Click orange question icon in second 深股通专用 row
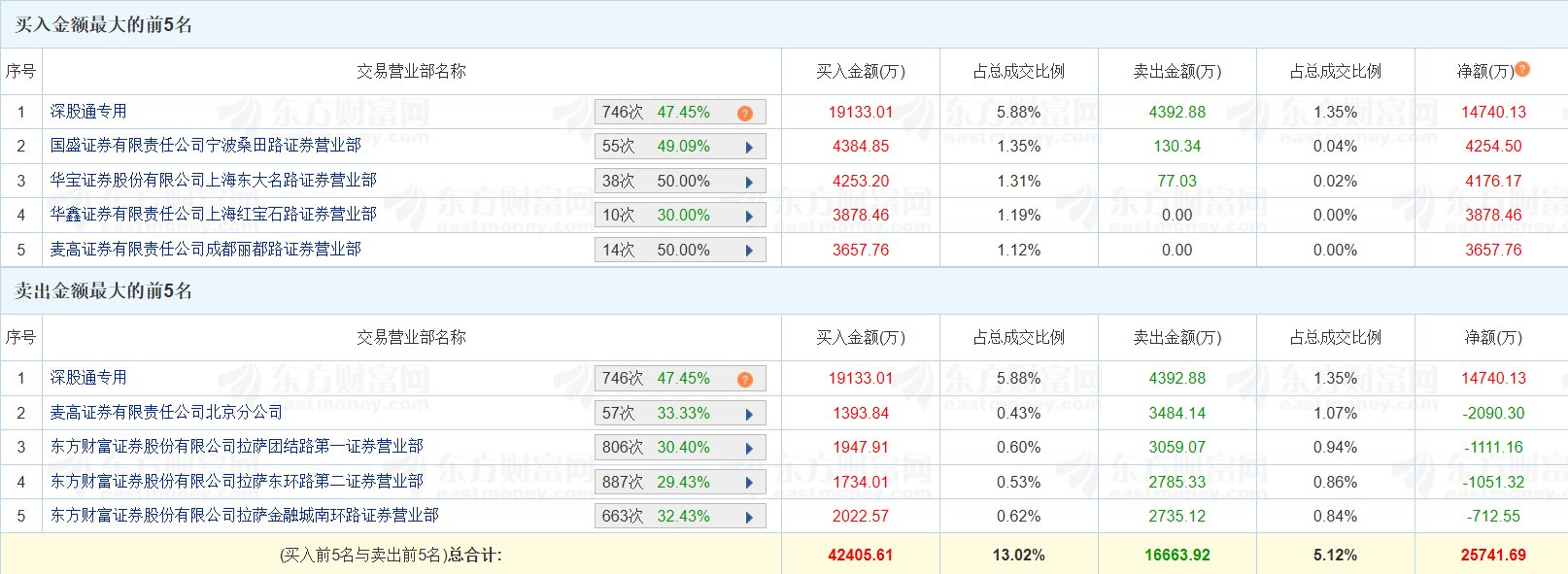 click(x=745, y=380)
